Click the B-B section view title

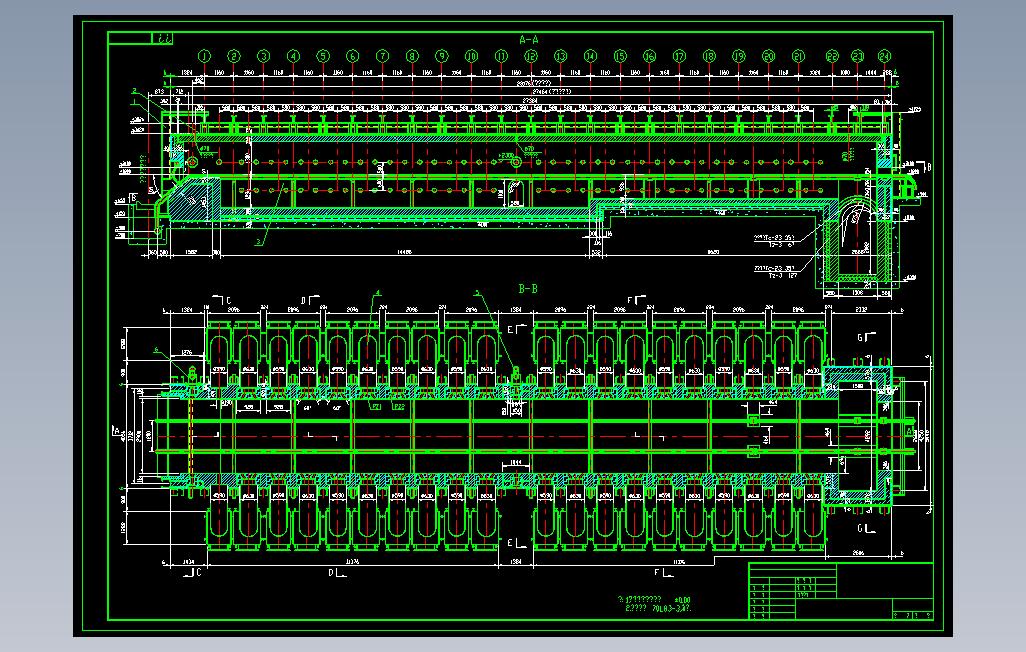coord(528,289)
